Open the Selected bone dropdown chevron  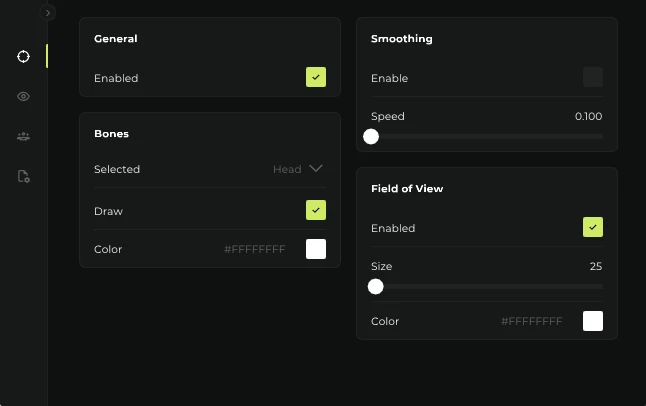pyautogui.click(x=316, y=169)
